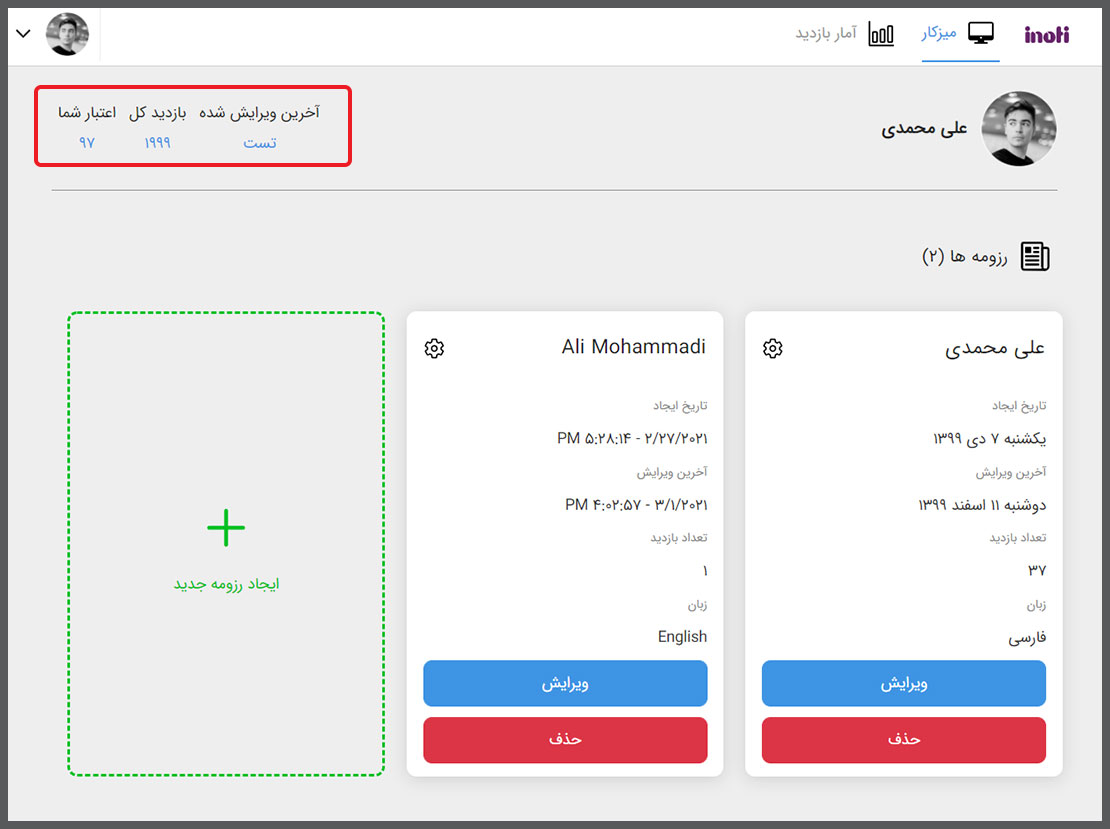The height and width of the screenshot is (829, 1110).
Task: Expand the user account dropdown chevron
Action: tap(24, 34)
